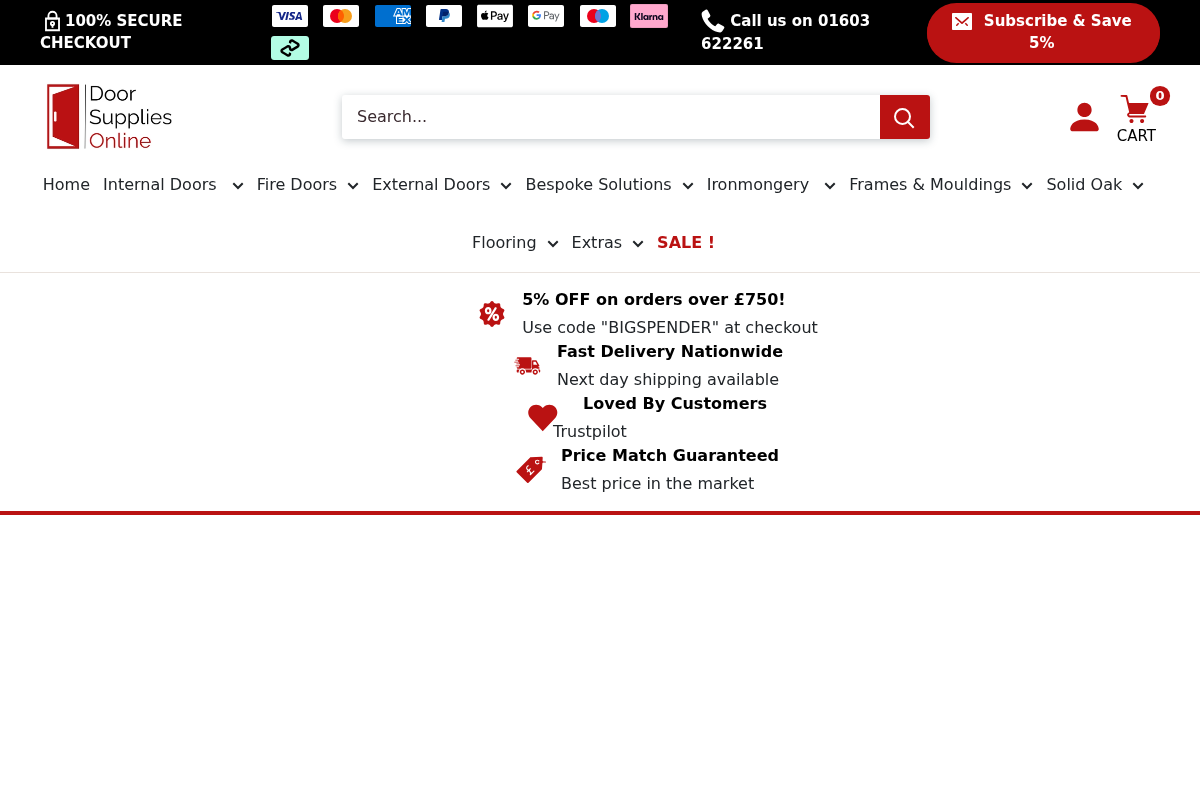Click the shopping cart icon
Image resolution: width=1200 pixels, height=800 pixels.
pos(1135,110)
